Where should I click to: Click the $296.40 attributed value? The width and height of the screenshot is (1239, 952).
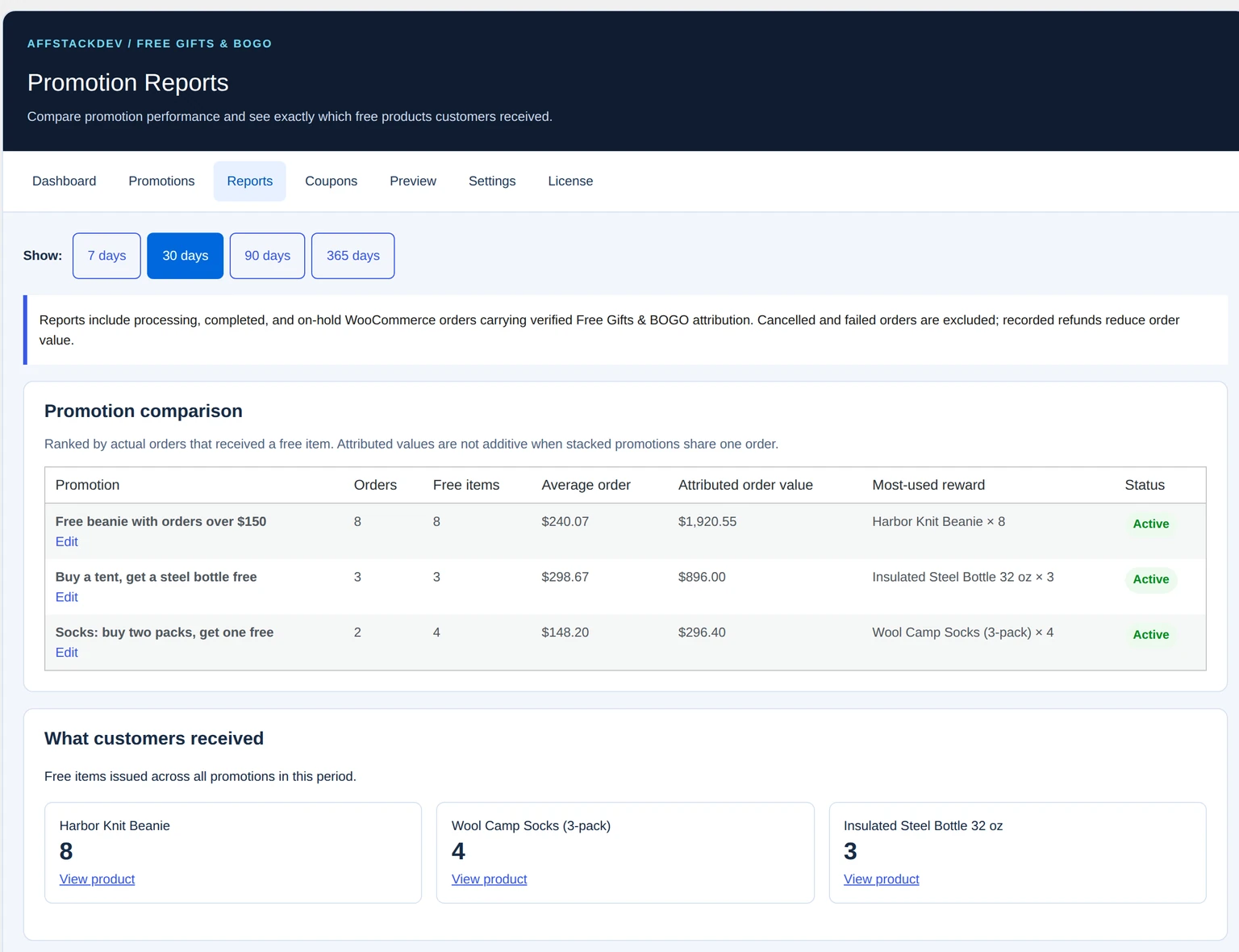702,633
